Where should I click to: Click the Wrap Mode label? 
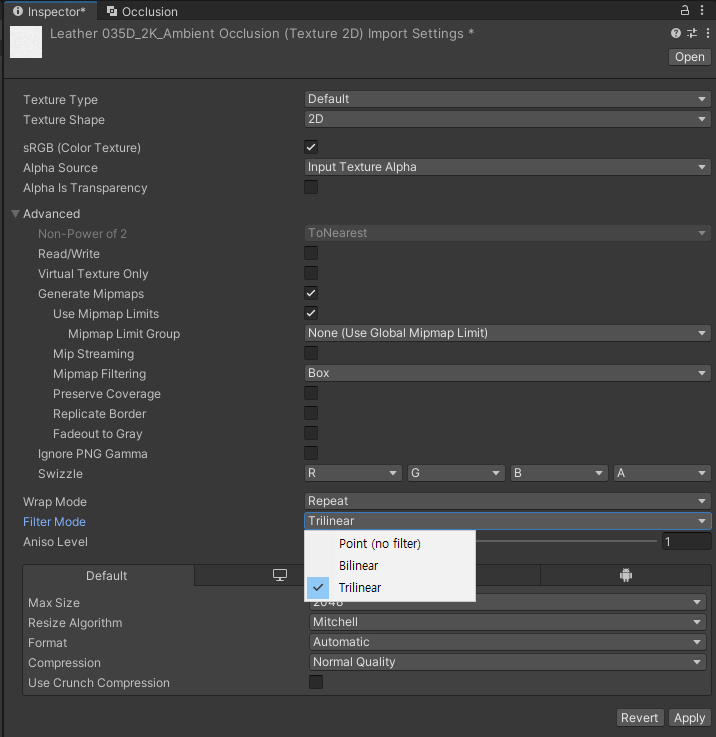(55, 502)
